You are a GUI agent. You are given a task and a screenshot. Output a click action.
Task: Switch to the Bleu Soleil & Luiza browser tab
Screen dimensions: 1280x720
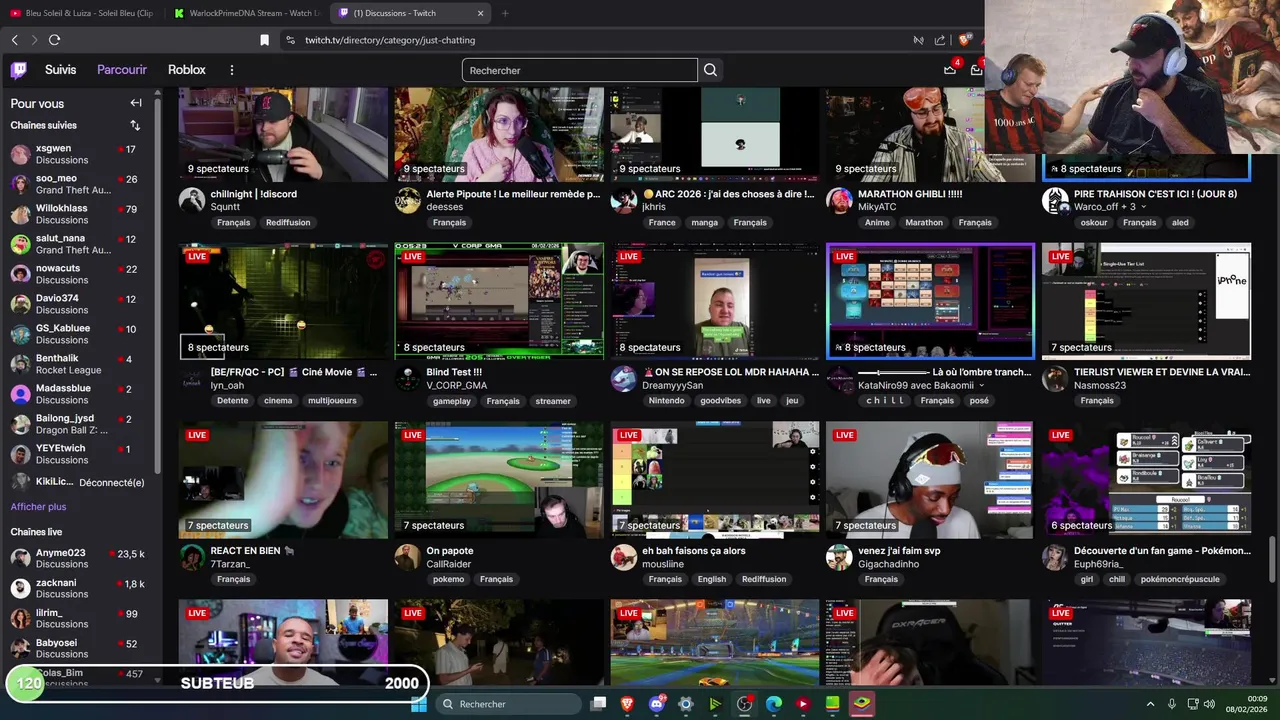[81, 13]
